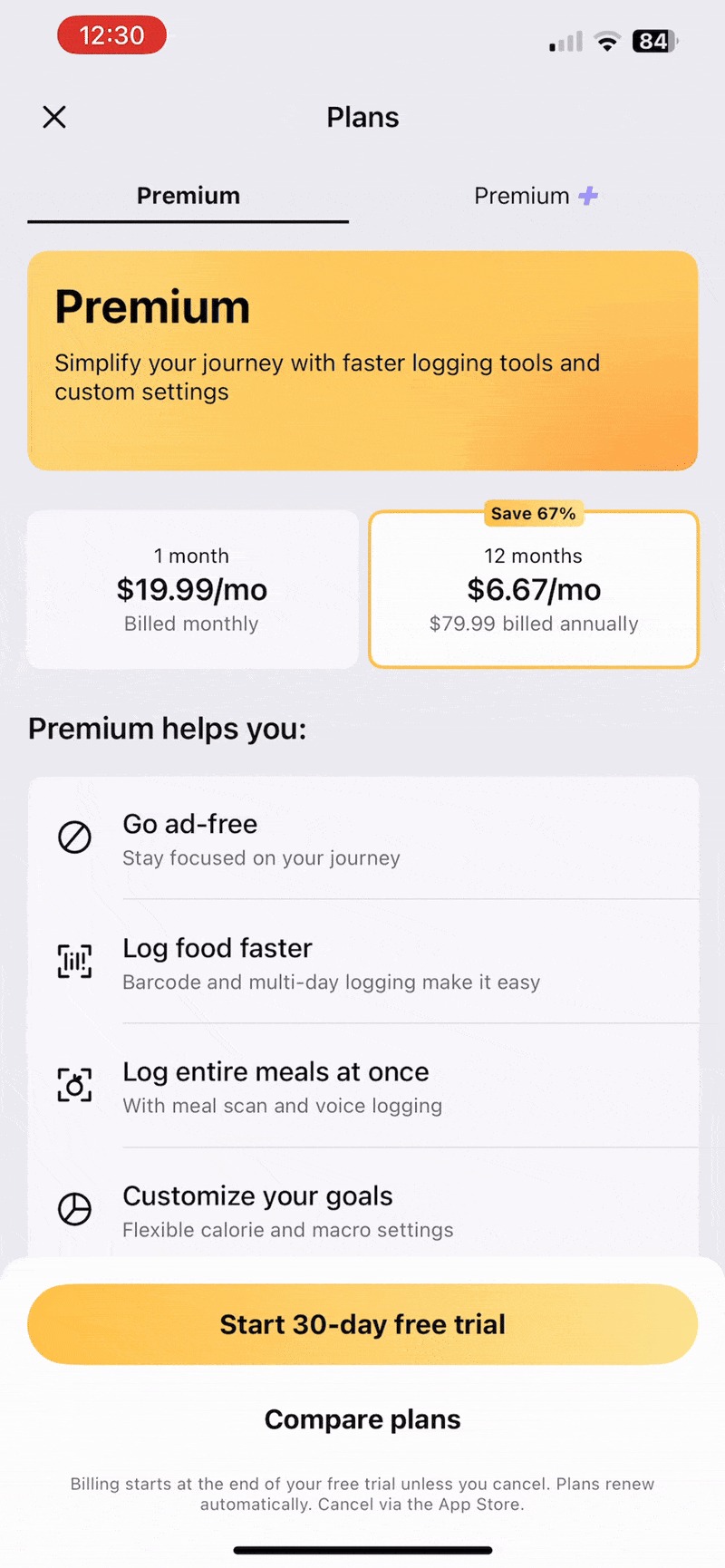
Task: Close the Plans screen with X
Action: coord(54,117)
